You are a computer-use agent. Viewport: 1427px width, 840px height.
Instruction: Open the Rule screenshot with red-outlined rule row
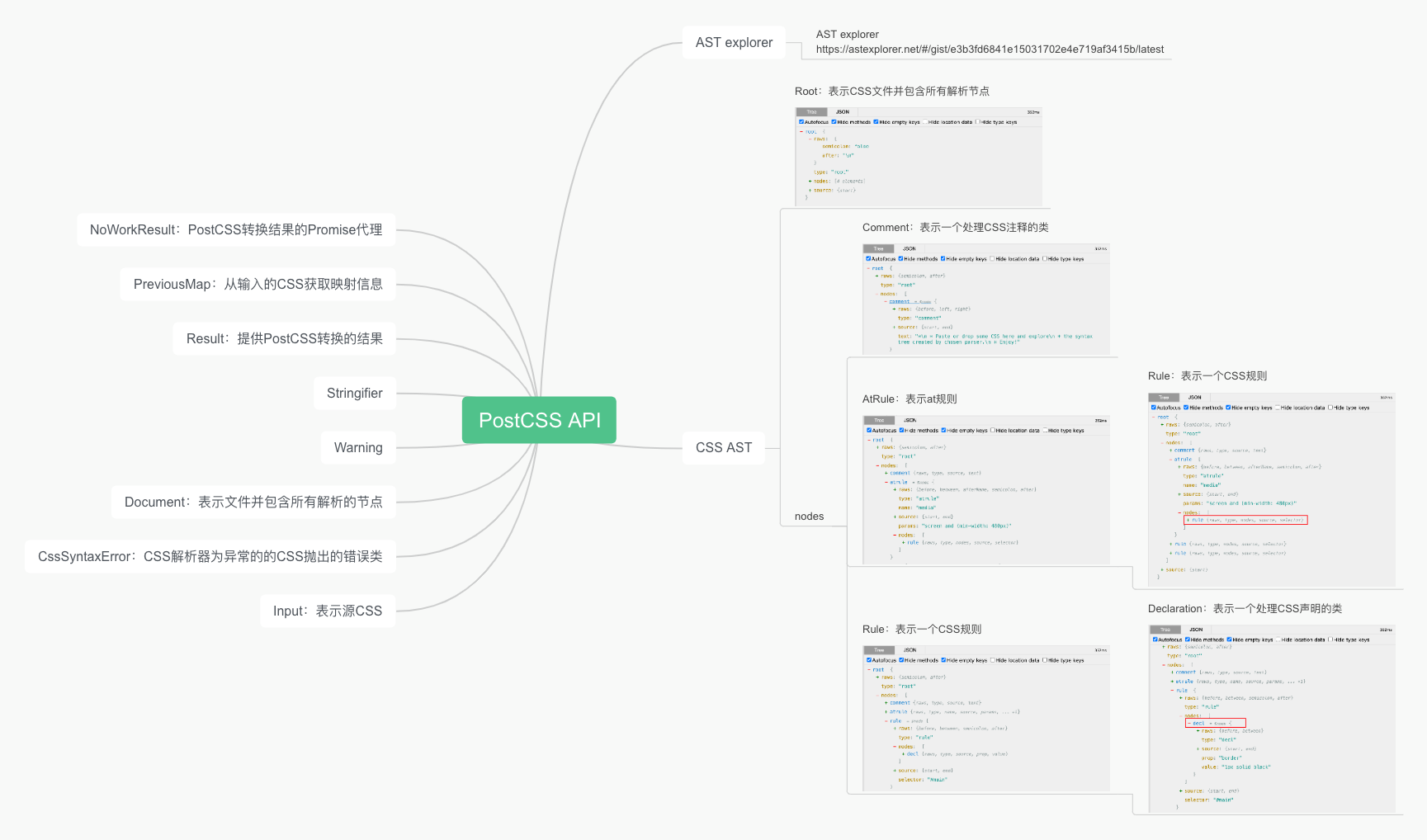click(x=1272, y=489)
